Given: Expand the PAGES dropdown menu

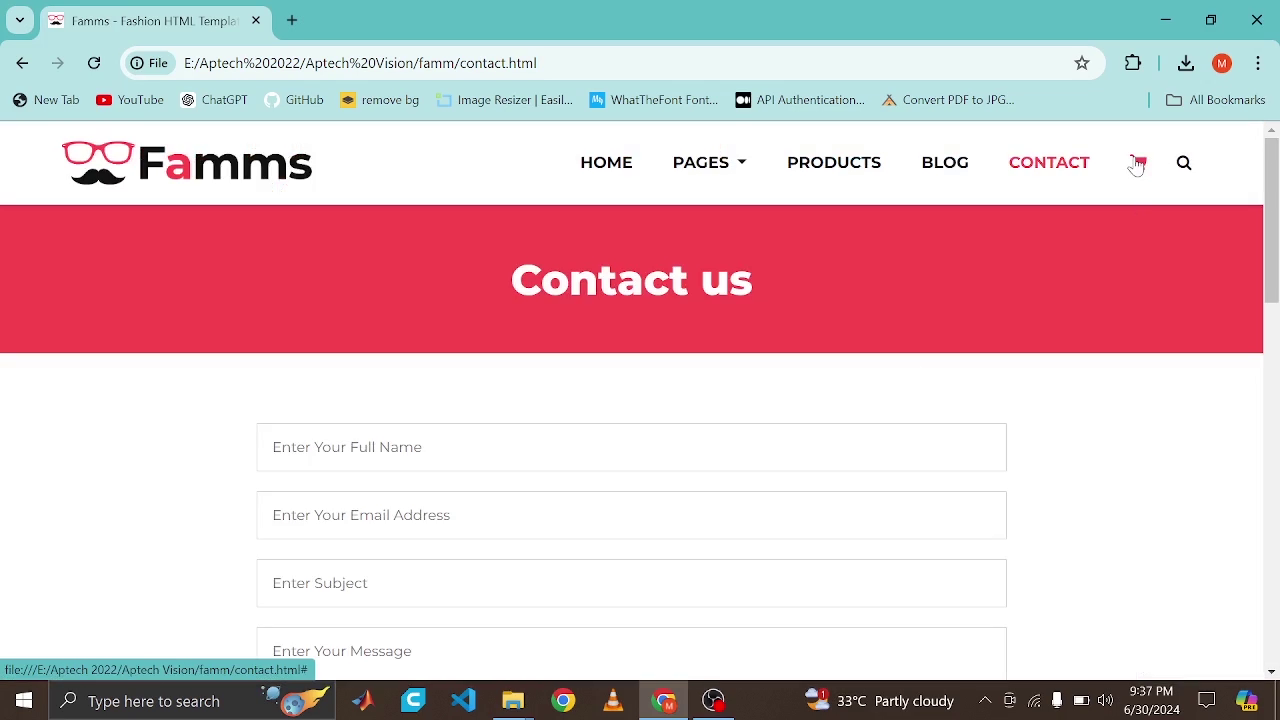Looking at the screenshot, I should point(709,162).
